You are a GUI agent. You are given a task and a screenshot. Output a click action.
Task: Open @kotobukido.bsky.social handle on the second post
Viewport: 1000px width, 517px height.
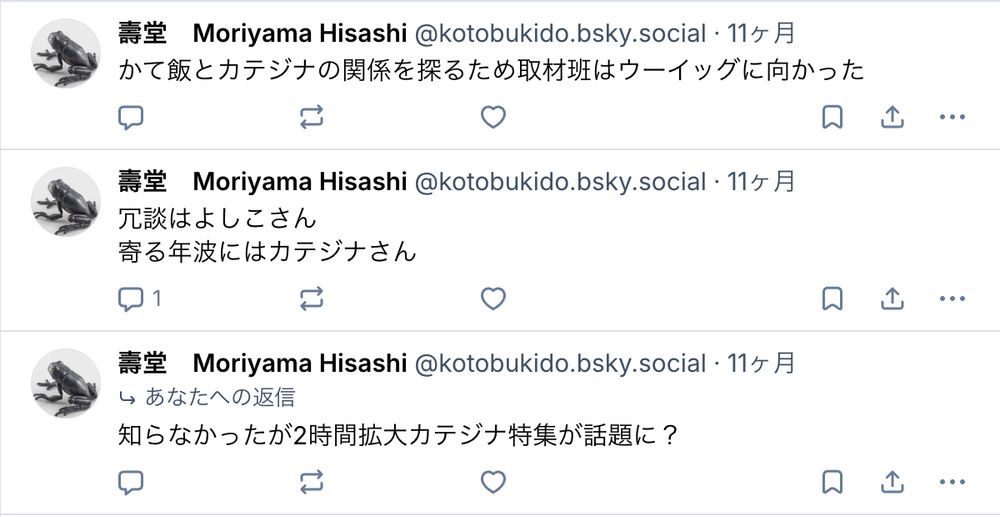pyautogui.click(x=560, y=182)
